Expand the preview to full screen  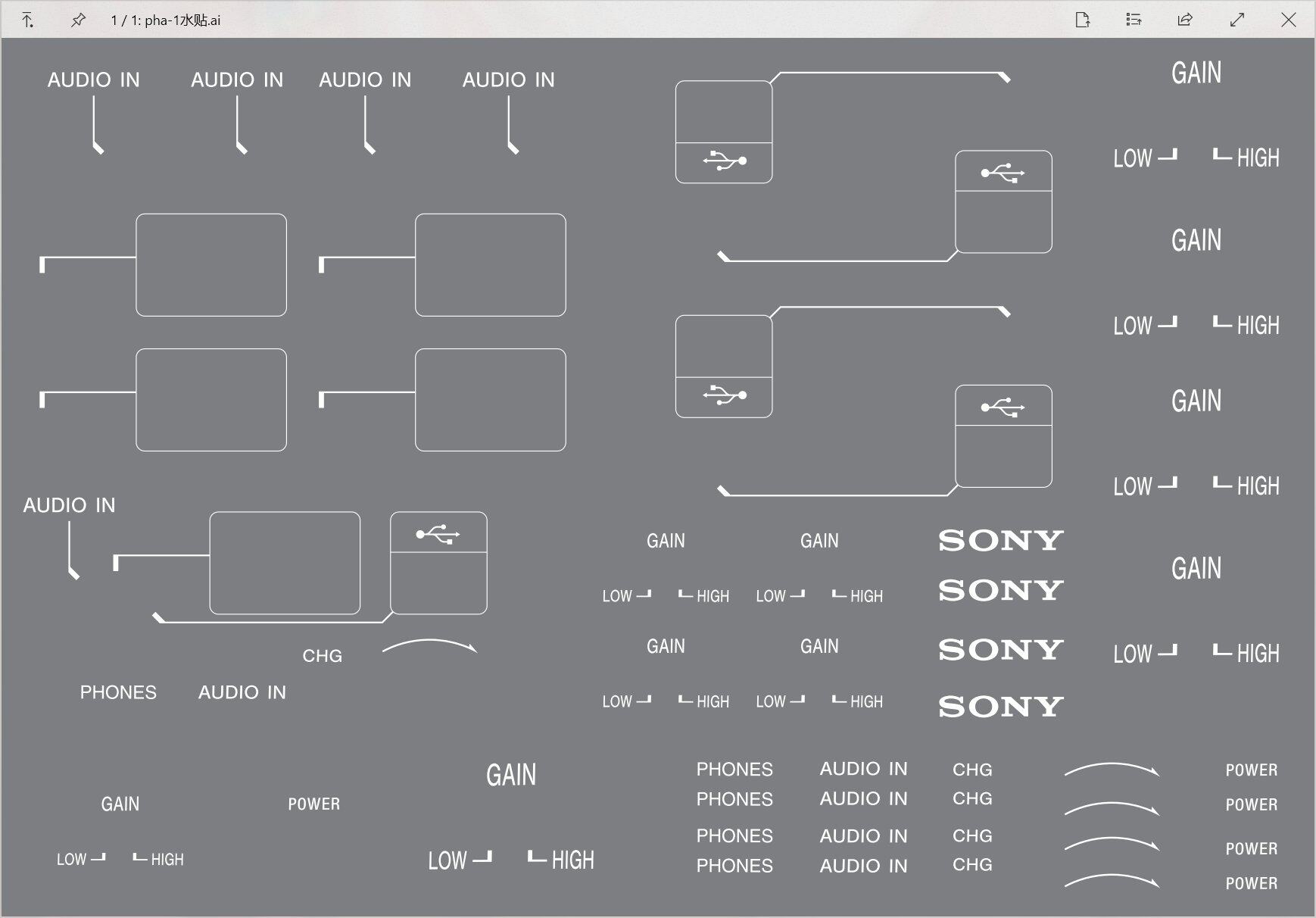(x=1236, y=20)
